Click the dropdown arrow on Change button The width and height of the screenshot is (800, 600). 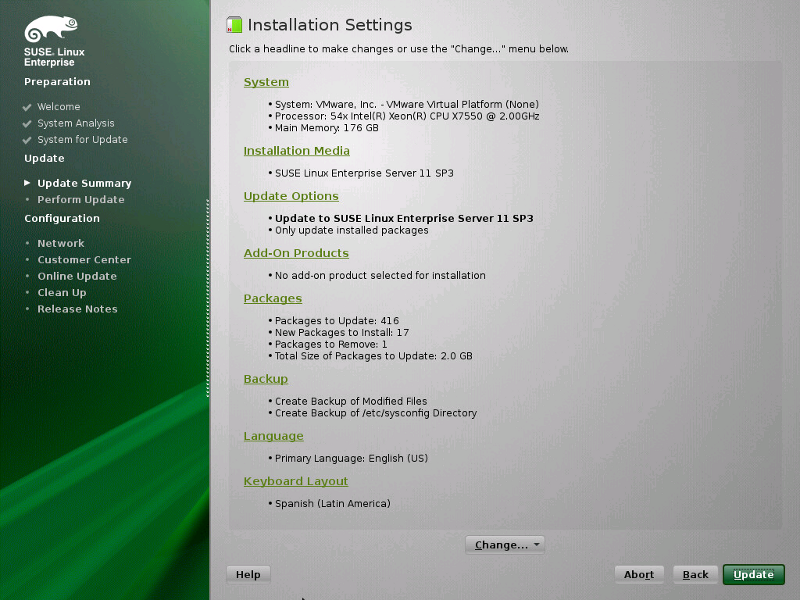(x=536, y=544)
